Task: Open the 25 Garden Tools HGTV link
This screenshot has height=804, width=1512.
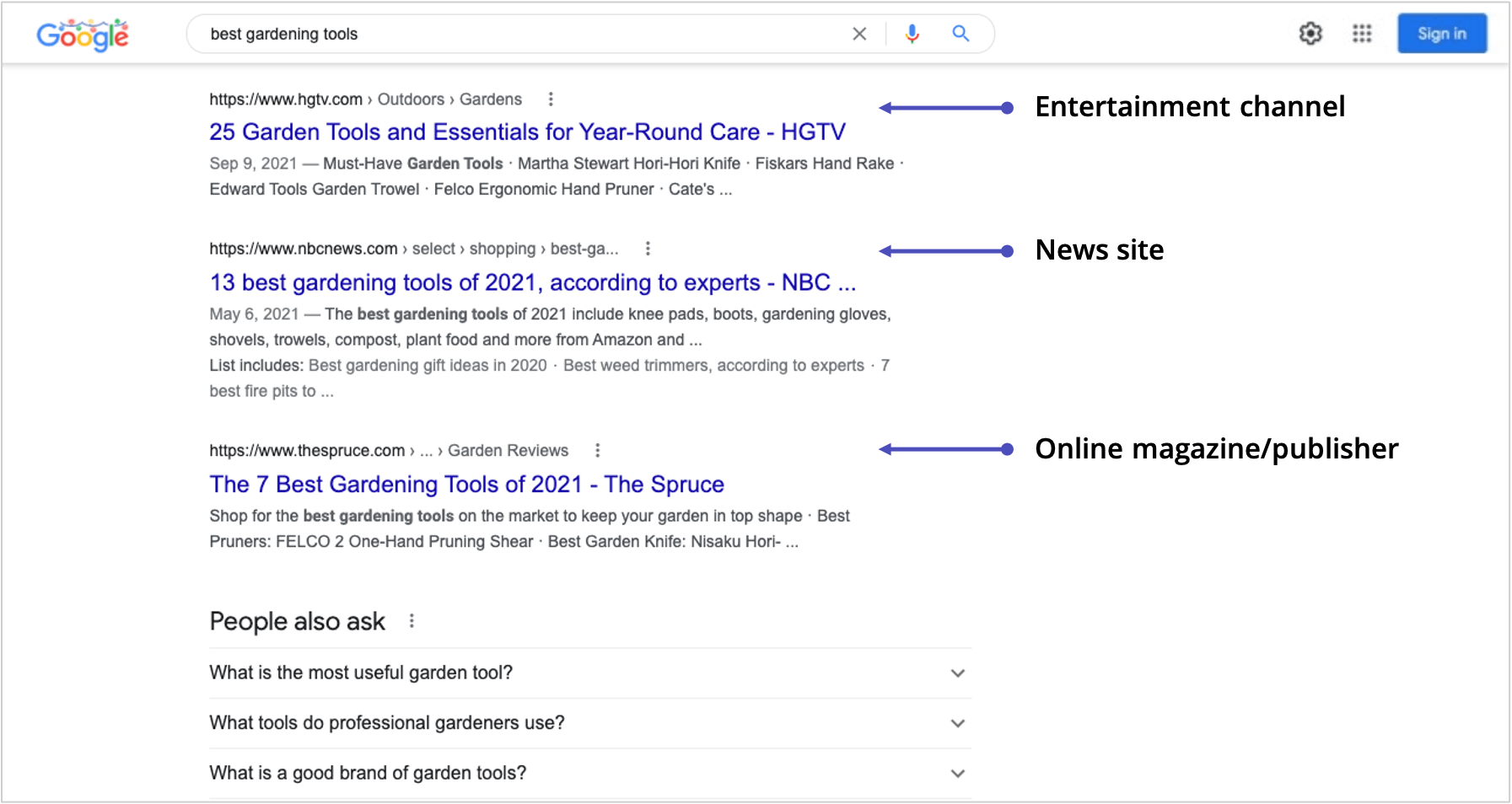Action: [x=527, y=131]
